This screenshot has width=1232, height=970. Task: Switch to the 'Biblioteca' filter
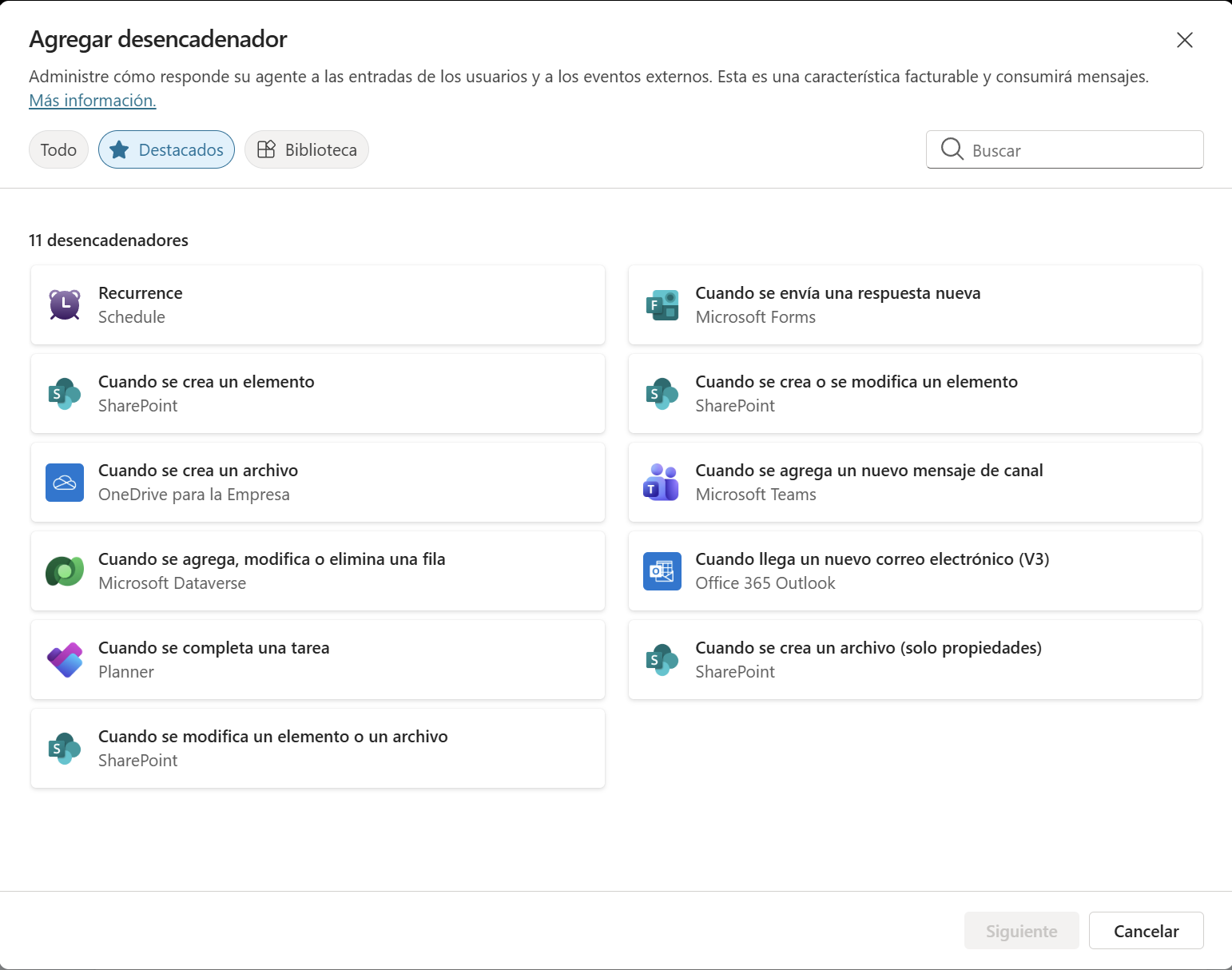pyautogui.click(x=306, y=149)
